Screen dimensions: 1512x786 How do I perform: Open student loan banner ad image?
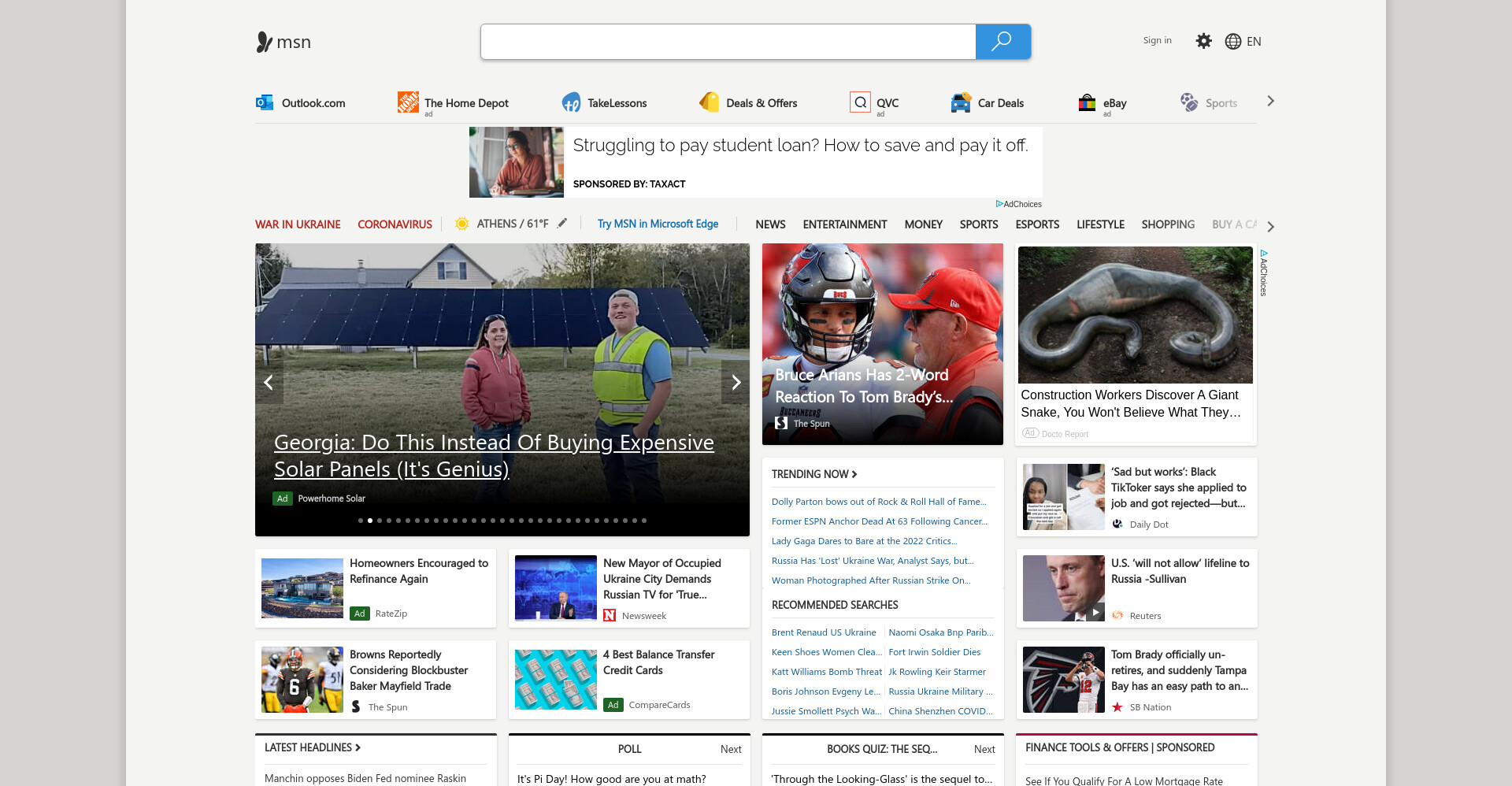[x=517, y=162]
